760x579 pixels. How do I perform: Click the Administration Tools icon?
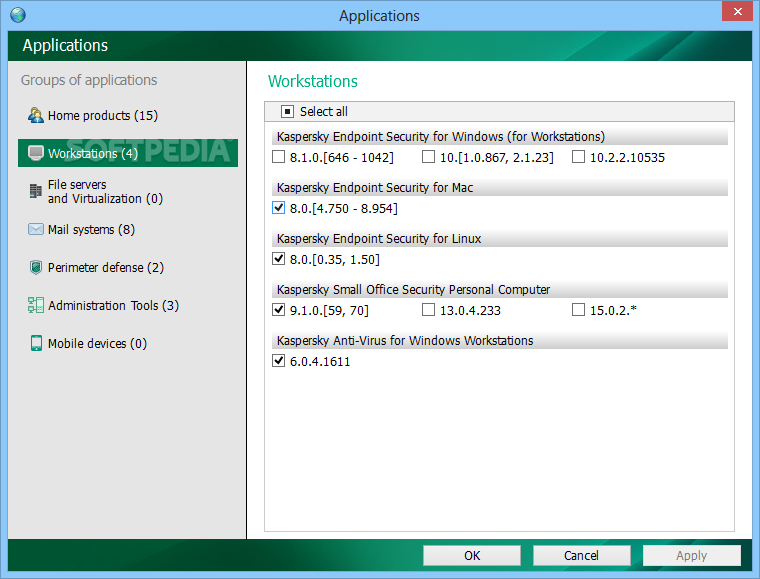click(35, 305)
